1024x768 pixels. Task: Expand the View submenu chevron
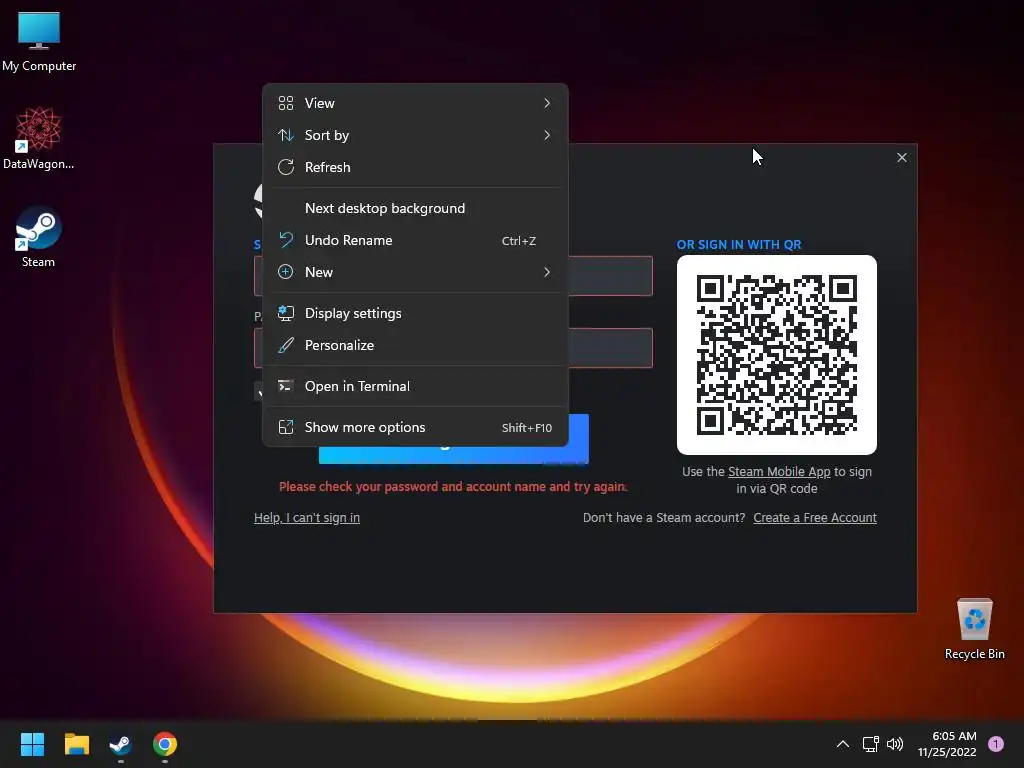tap(547, 103)
